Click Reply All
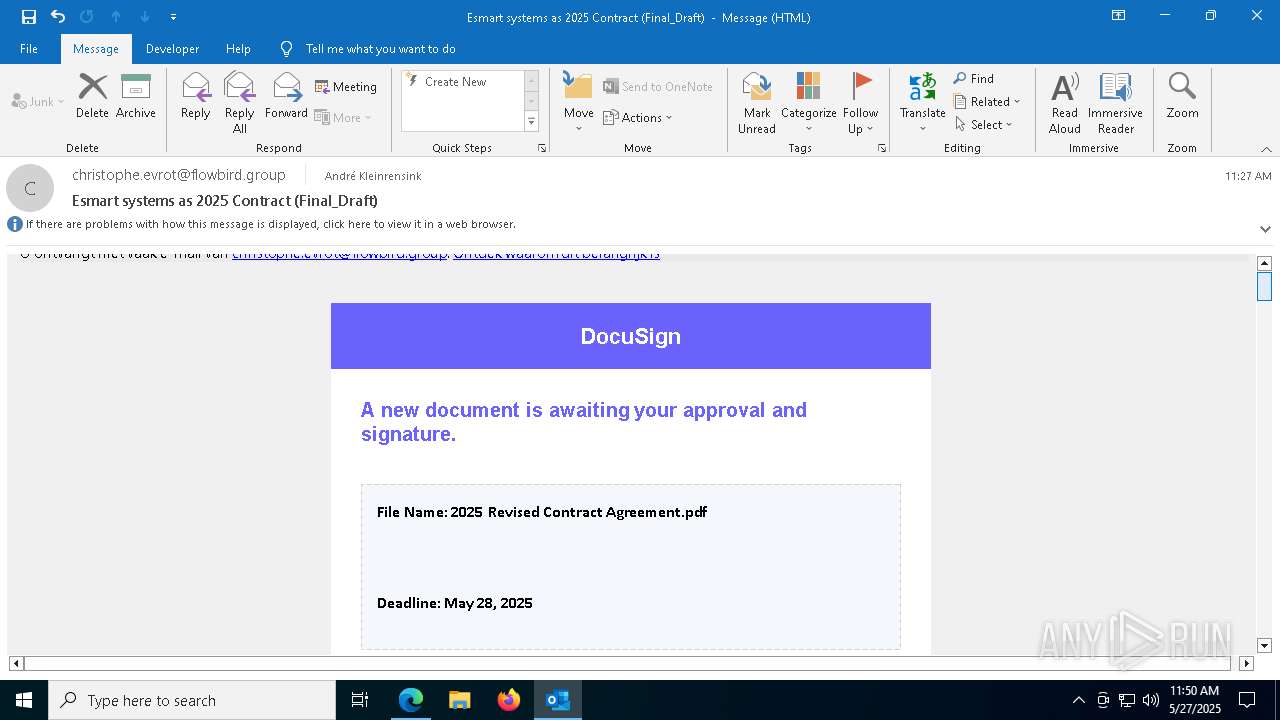 pos(240,102)
